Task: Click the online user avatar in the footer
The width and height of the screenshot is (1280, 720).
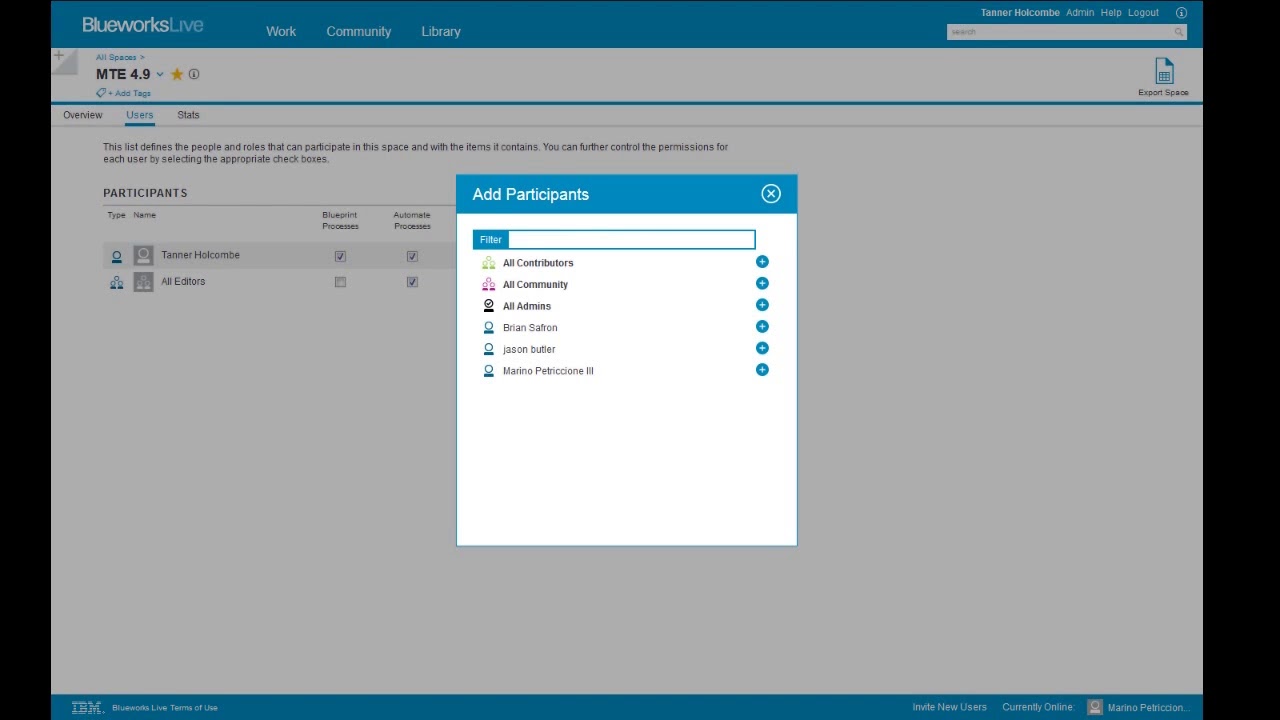Action: [1095, 707]
